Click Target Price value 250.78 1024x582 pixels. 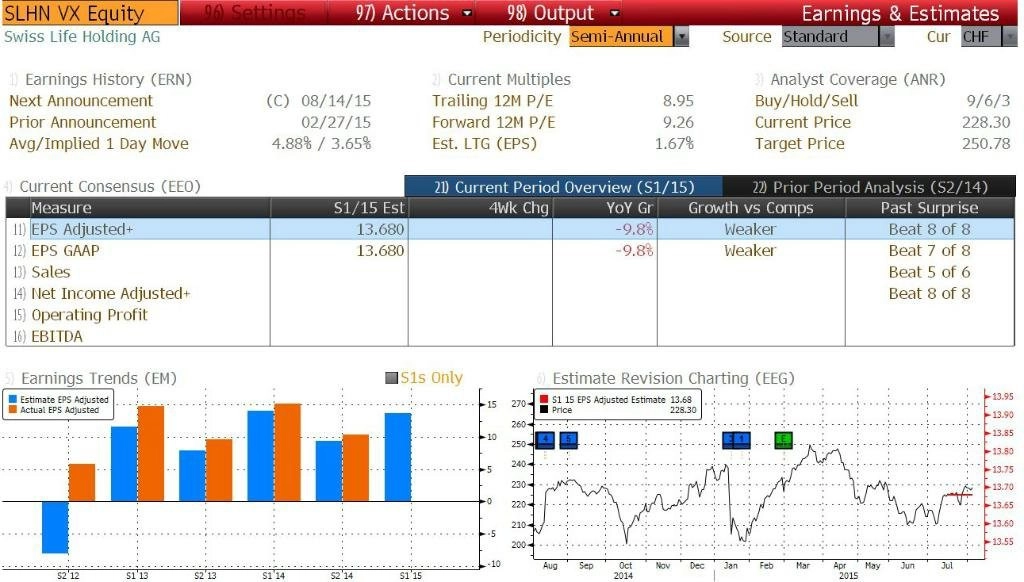(986, 144)
